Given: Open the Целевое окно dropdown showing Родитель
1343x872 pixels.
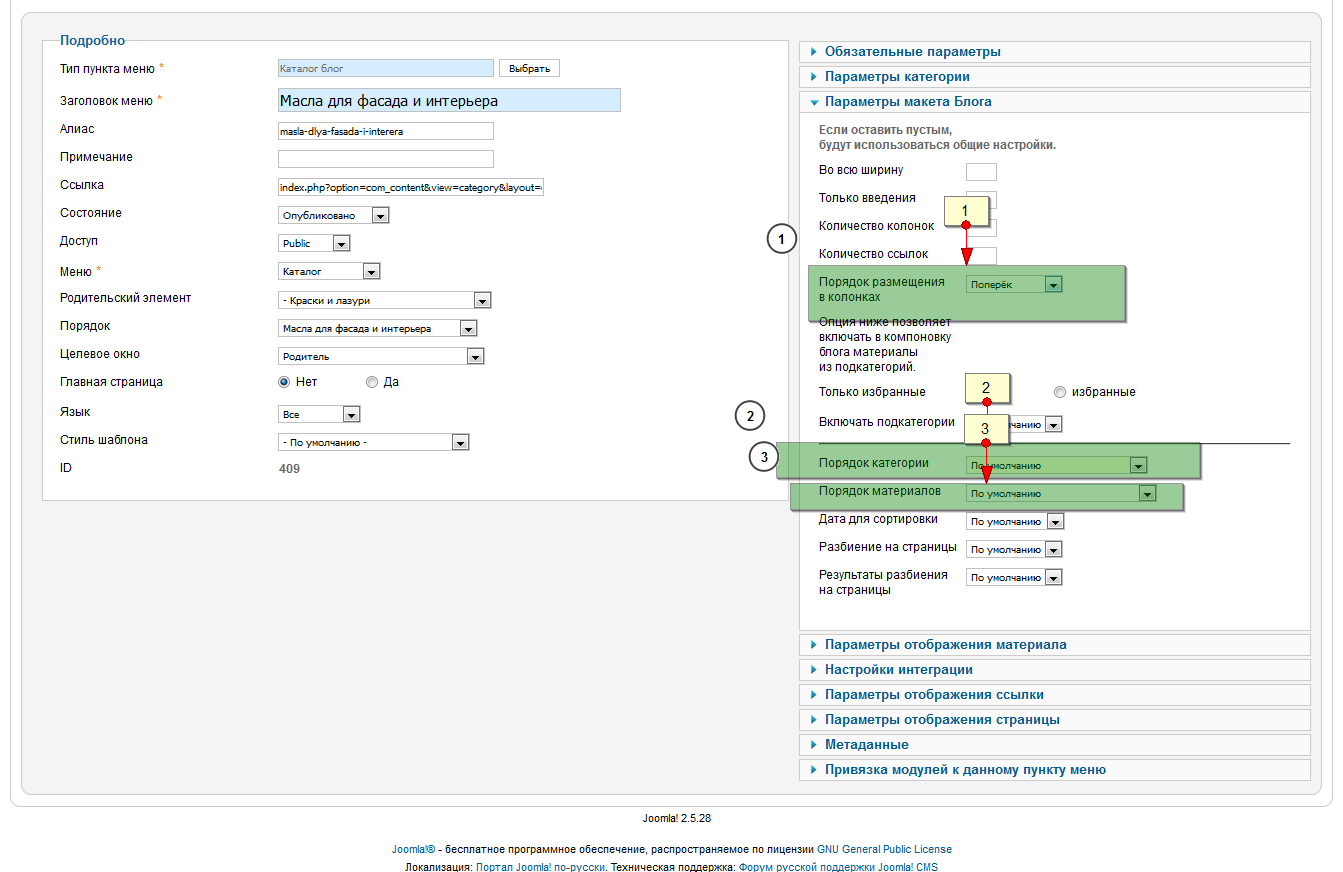Looking at the screenshot, I should click(x=381, y=356).
